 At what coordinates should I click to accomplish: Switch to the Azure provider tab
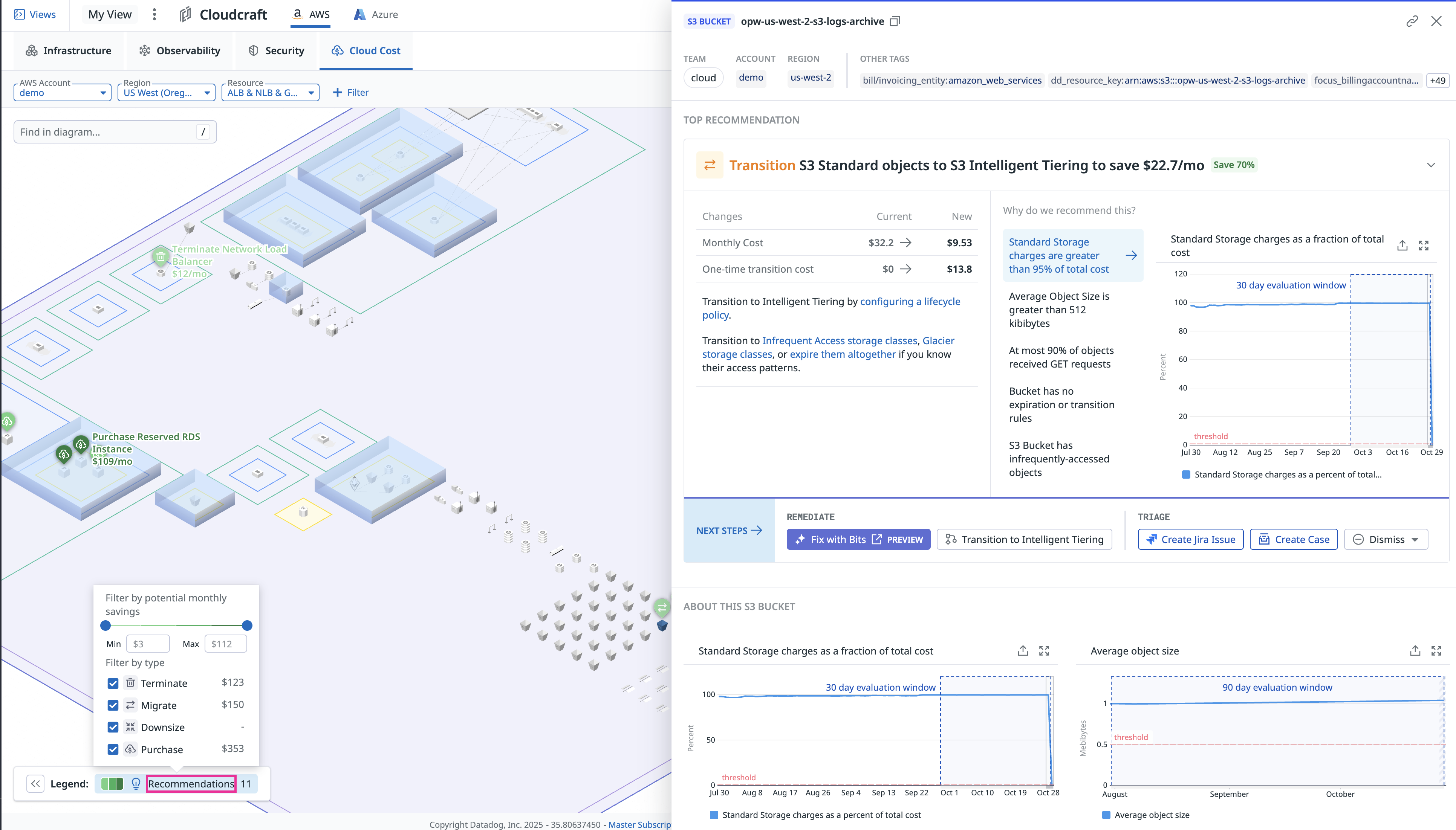click(376, 14)
